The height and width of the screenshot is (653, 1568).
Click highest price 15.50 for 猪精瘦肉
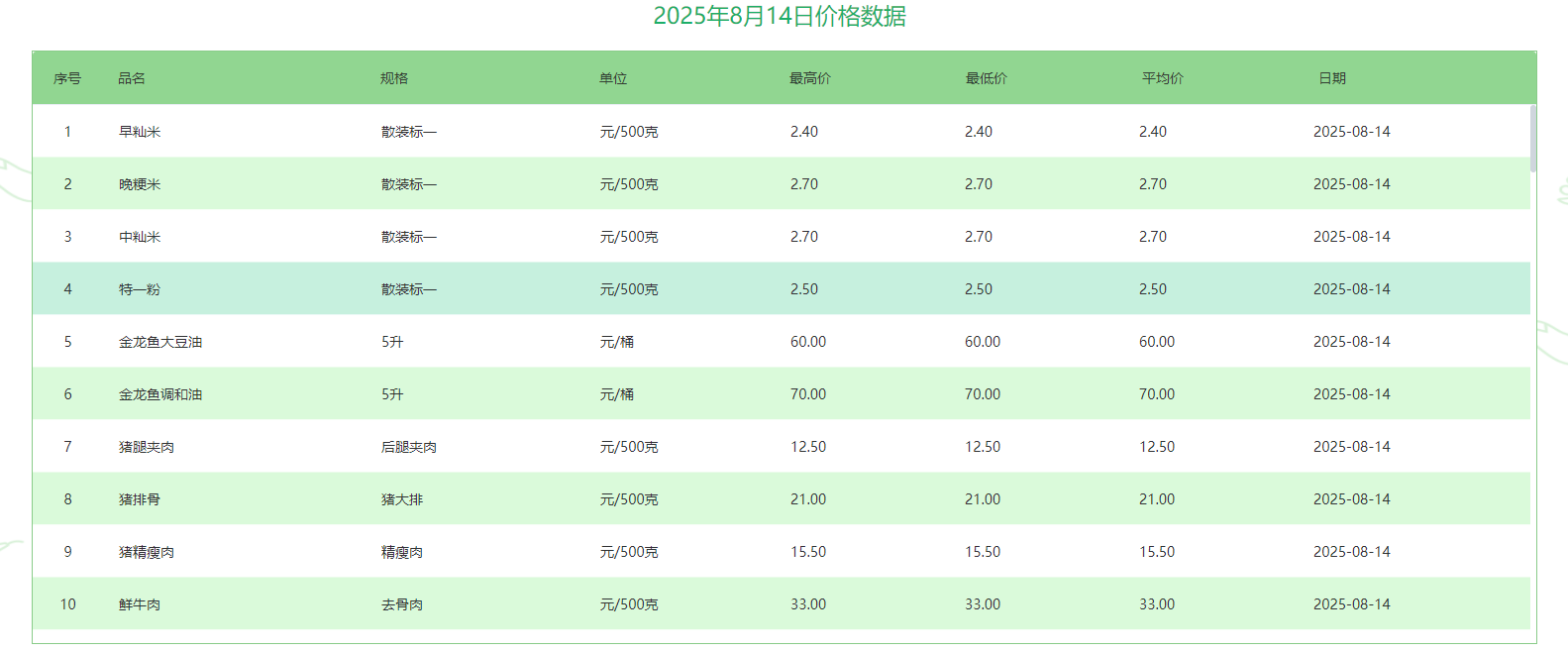pyautogui.click(x=808, y=552)
